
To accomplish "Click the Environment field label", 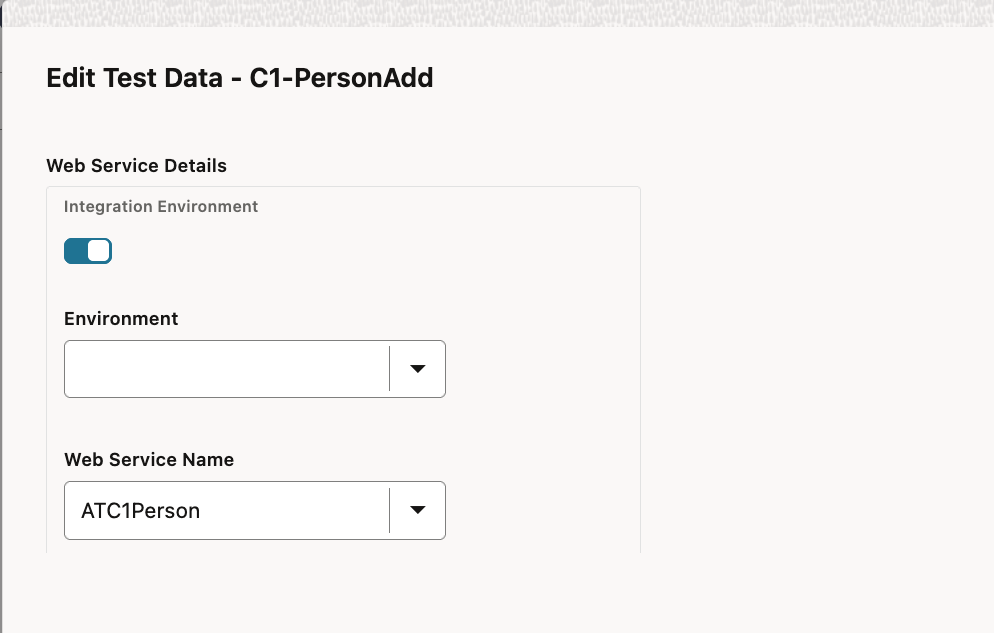I will 120,318.
